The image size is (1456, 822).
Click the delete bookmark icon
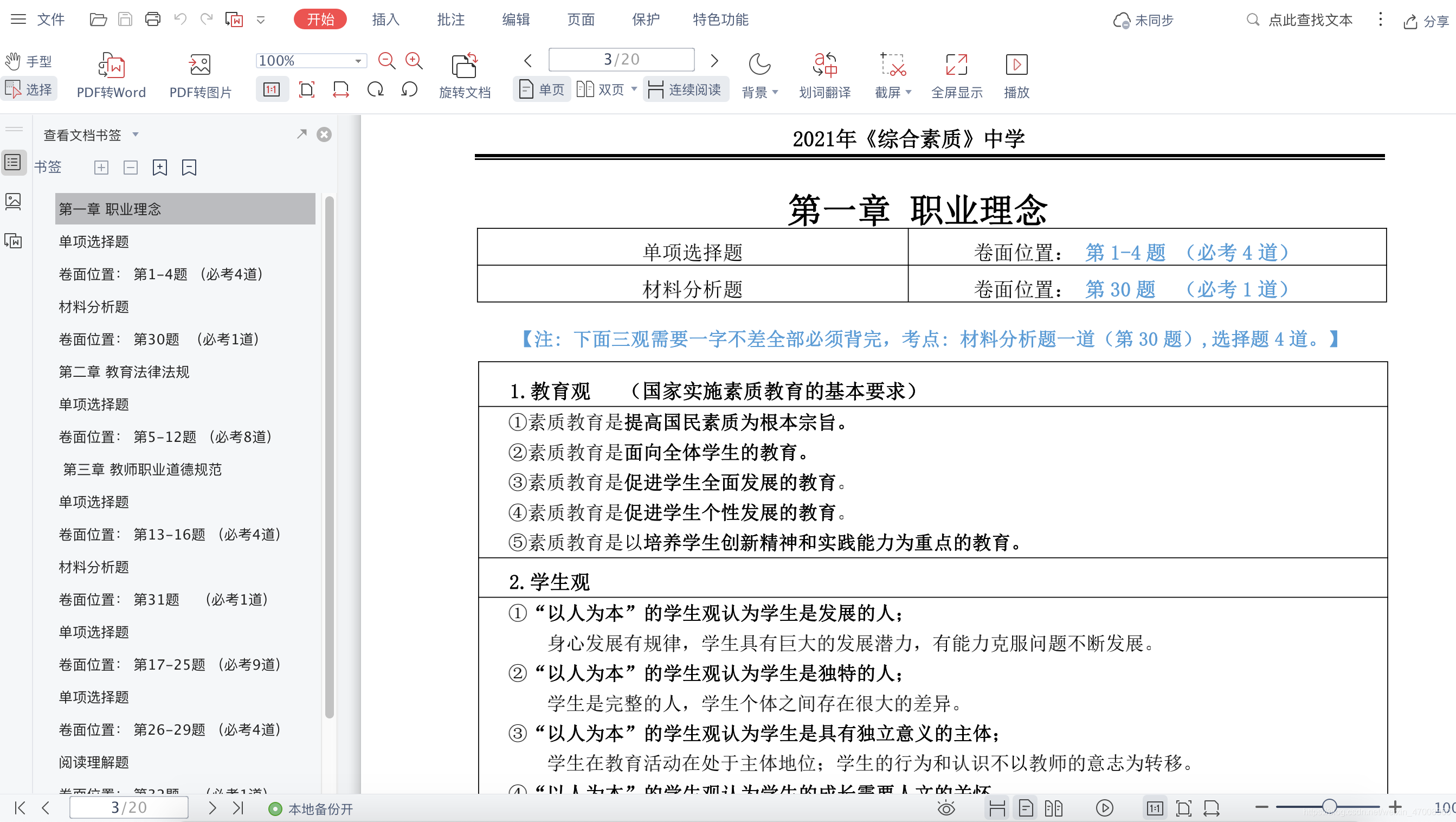[189, 168]
